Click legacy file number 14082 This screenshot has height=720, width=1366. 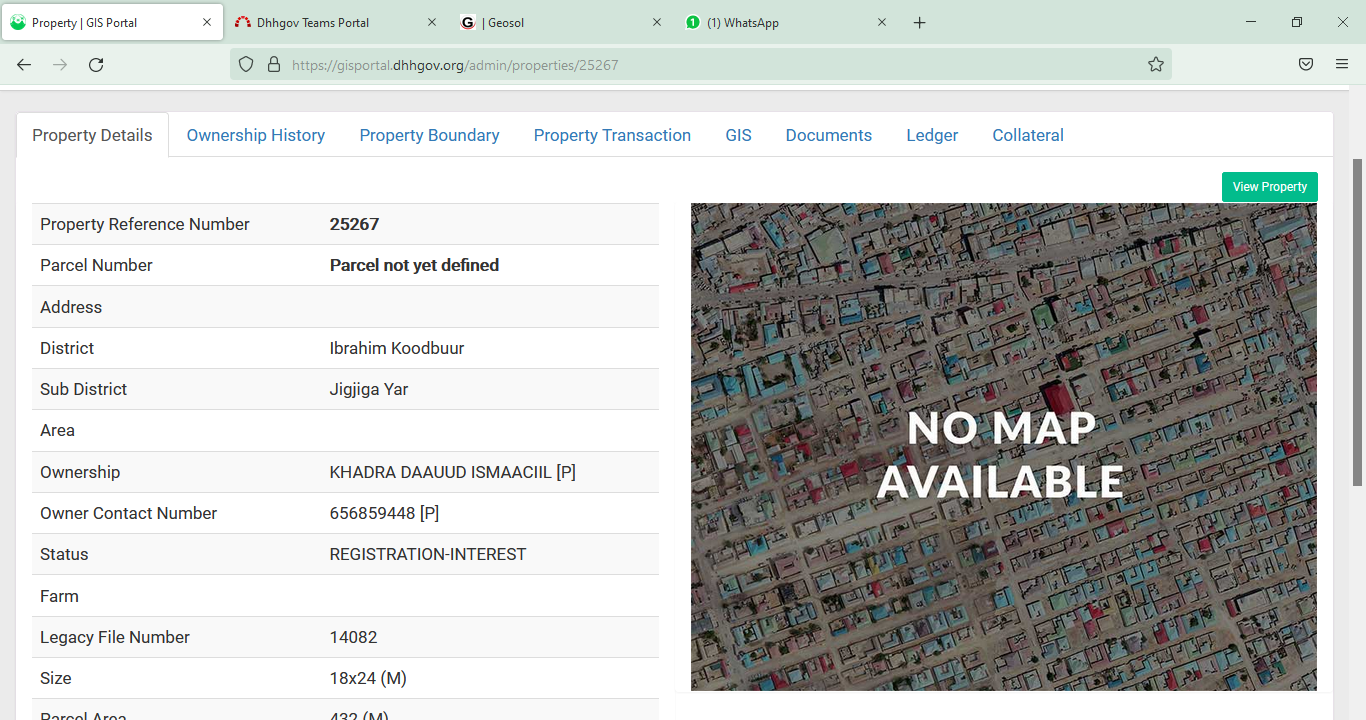pyautogui.click(x=353, y=637)
